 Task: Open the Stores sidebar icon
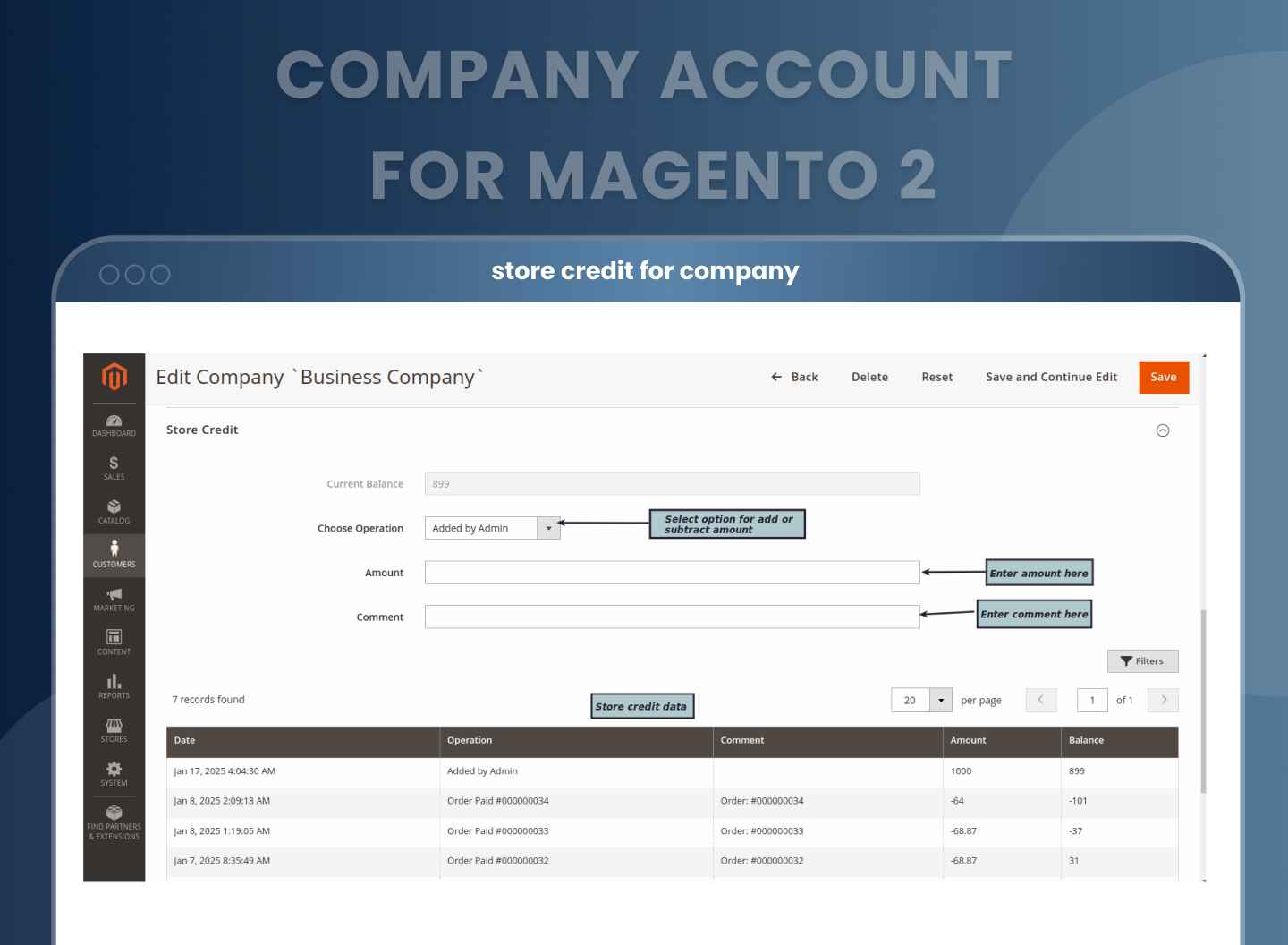[114, 729]
